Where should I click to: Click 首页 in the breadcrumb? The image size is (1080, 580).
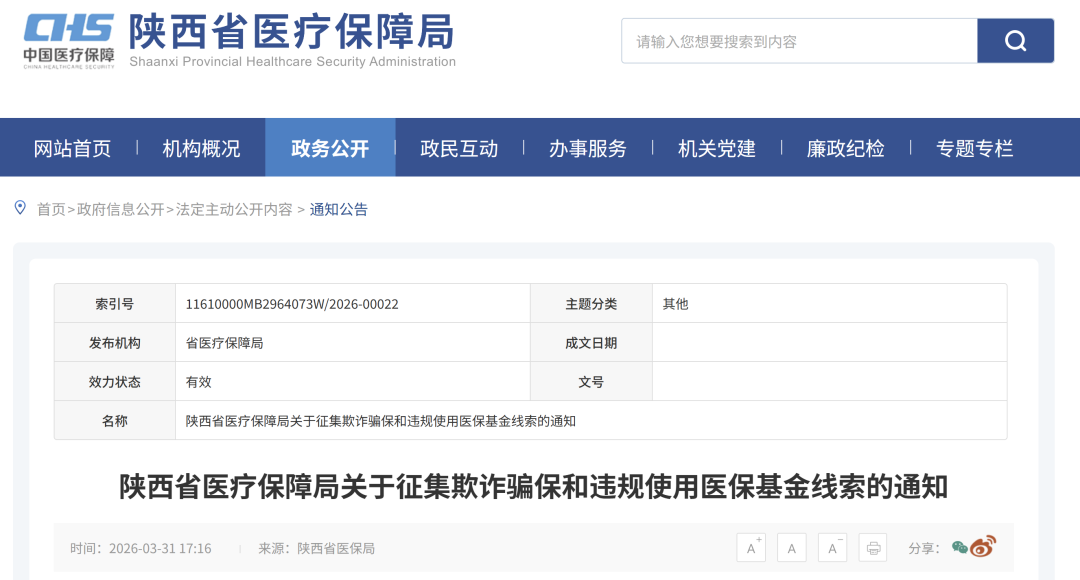coord(51,209)
